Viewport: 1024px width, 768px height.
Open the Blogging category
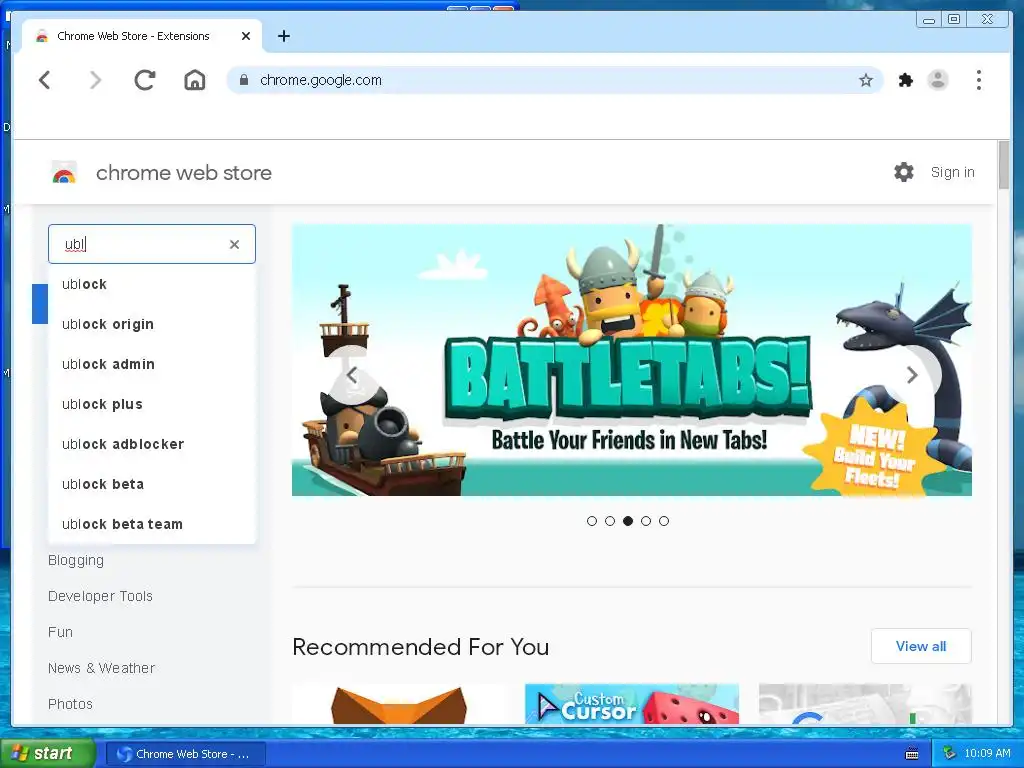click(x=76, y=560)
